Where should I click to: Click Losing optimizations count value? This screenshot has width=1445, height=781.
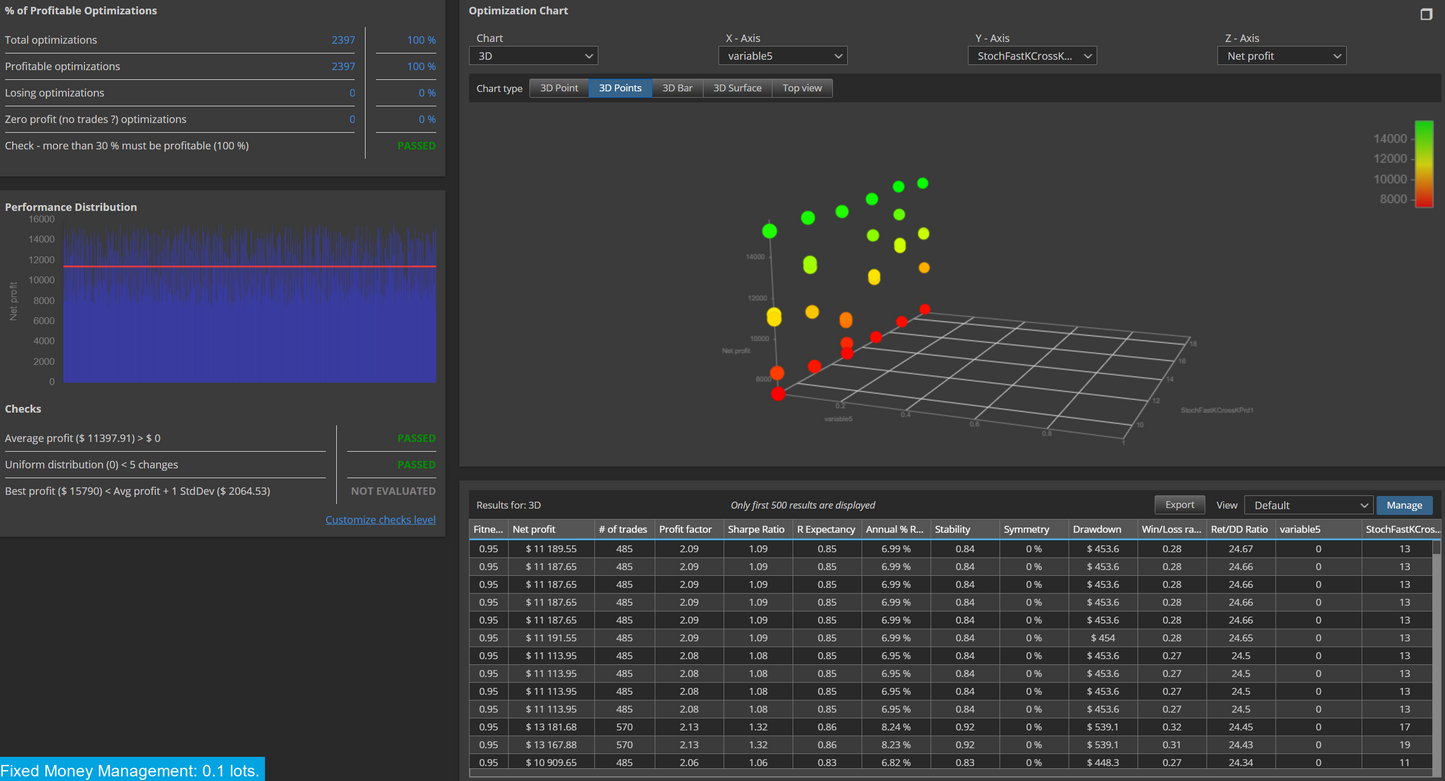tap(352, 93)
